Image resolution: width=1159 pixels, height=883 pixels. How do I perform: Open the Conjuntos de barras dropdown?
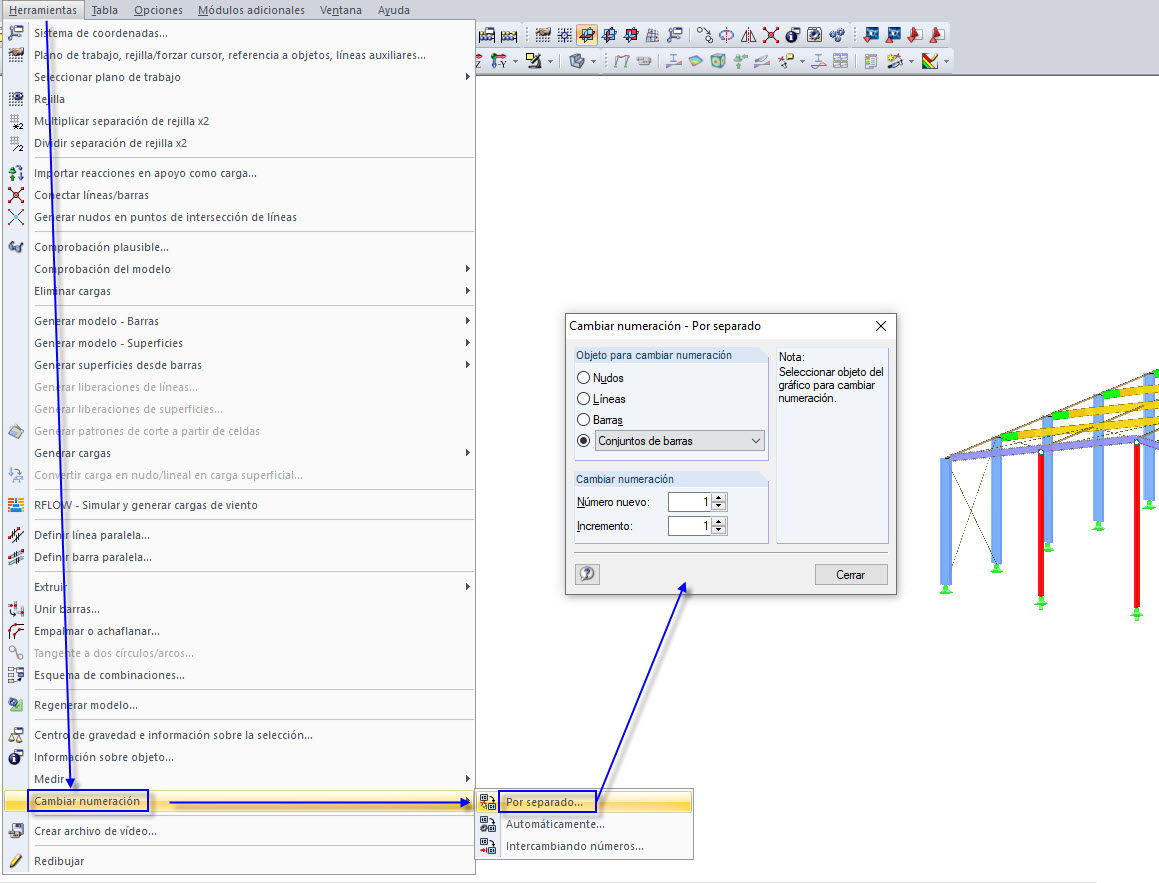point(679,440)
